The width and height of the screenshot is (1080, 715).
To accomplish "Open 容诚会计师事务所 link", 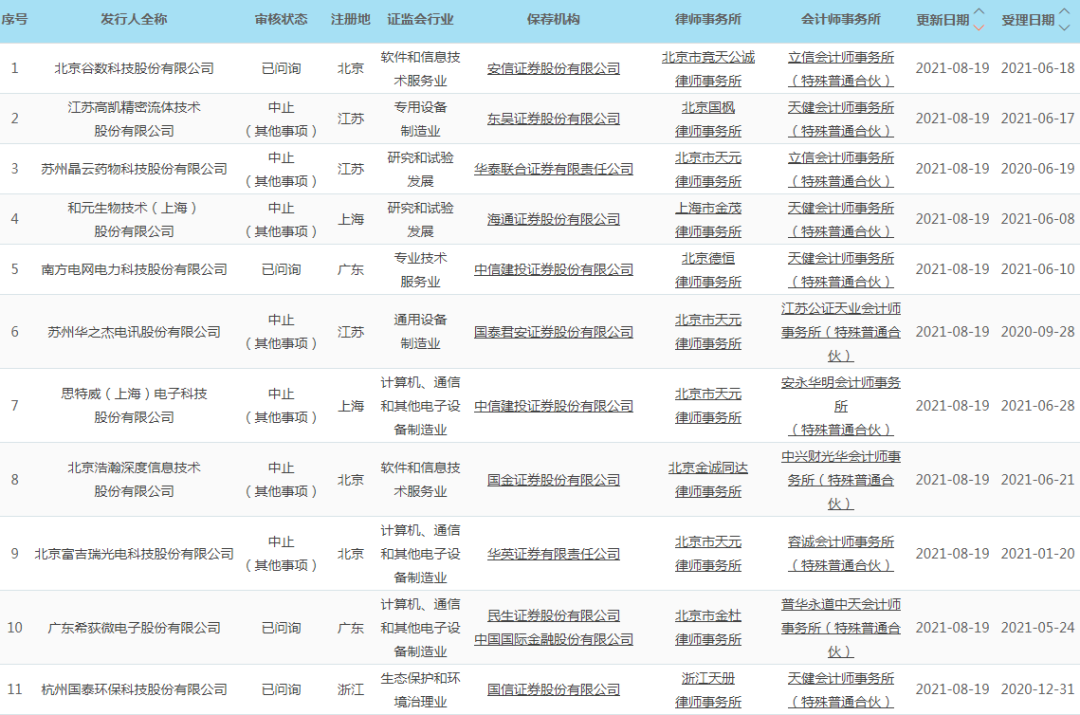I will pyautogui.click(x=841, y=554).
